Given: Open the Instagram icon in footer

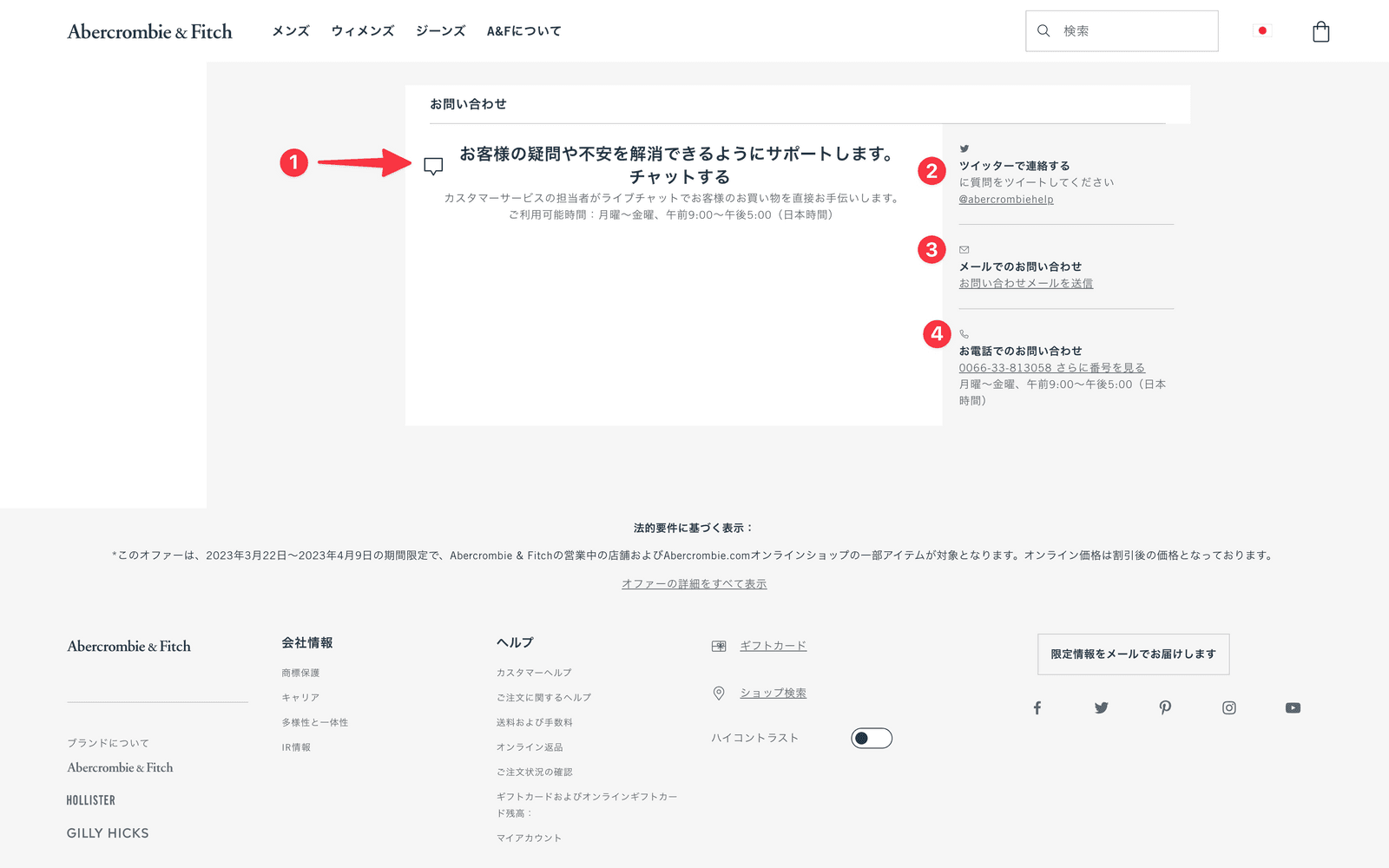Looking at the screenshot, I should [1229, 708].
